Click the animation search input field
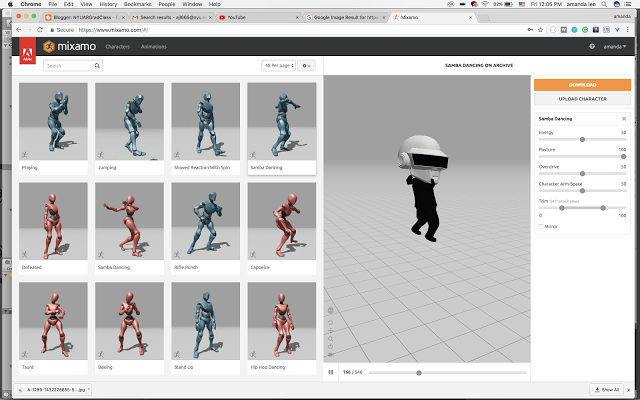The width and height of the screenshot is (640, 400). click(x=68, y=65)
